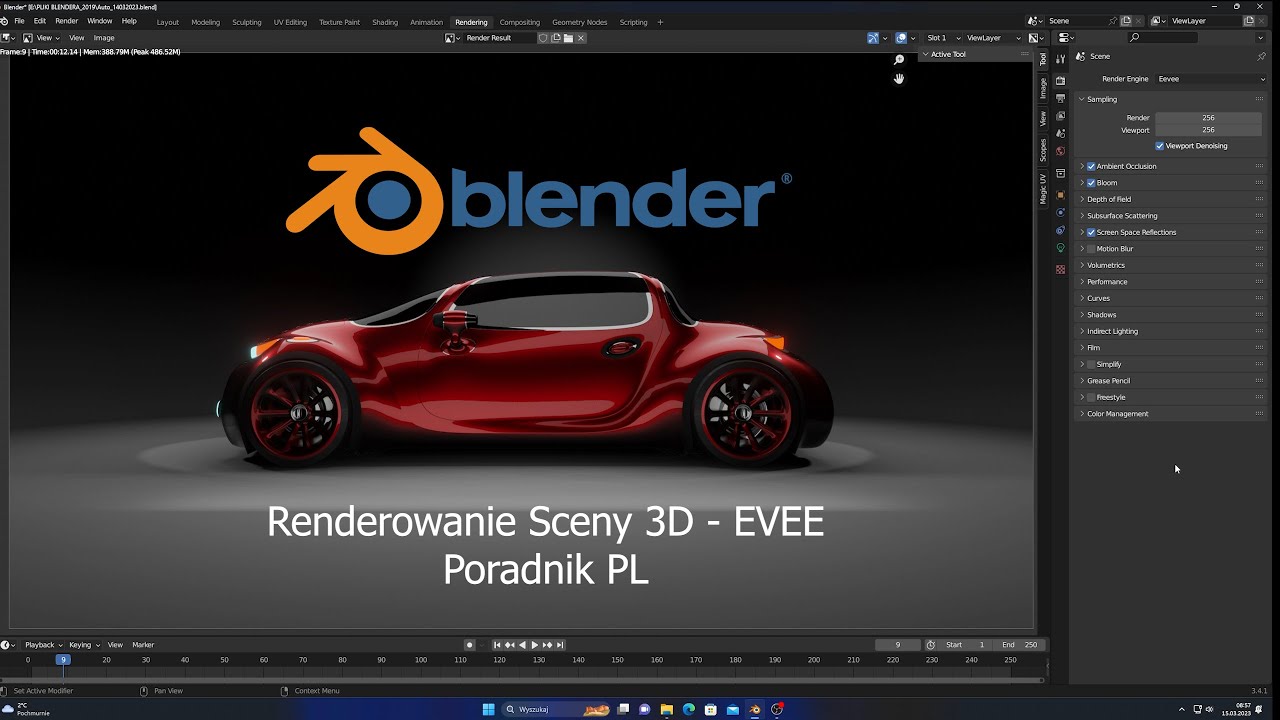Uncheck the Bloom checkbox
Image resolution: width=1280 pixels, height=720 pixels.
(1091, 183)
